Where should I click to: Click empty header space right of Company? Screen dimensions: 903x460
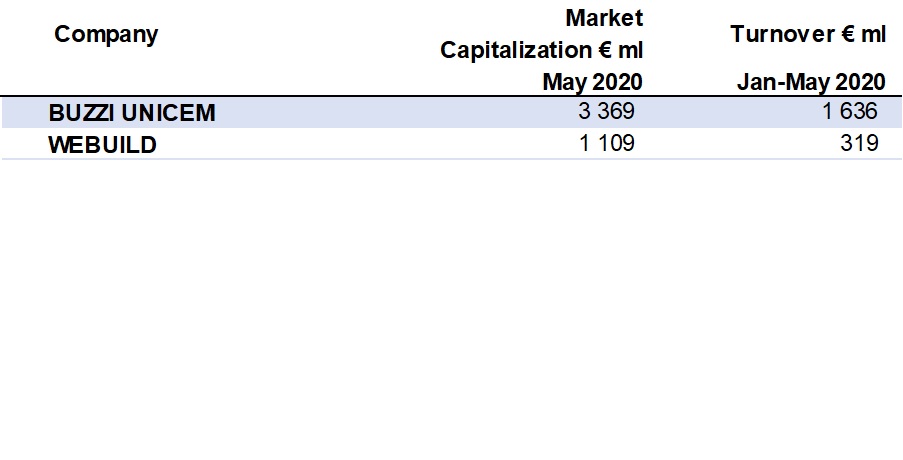click(300, 40)
